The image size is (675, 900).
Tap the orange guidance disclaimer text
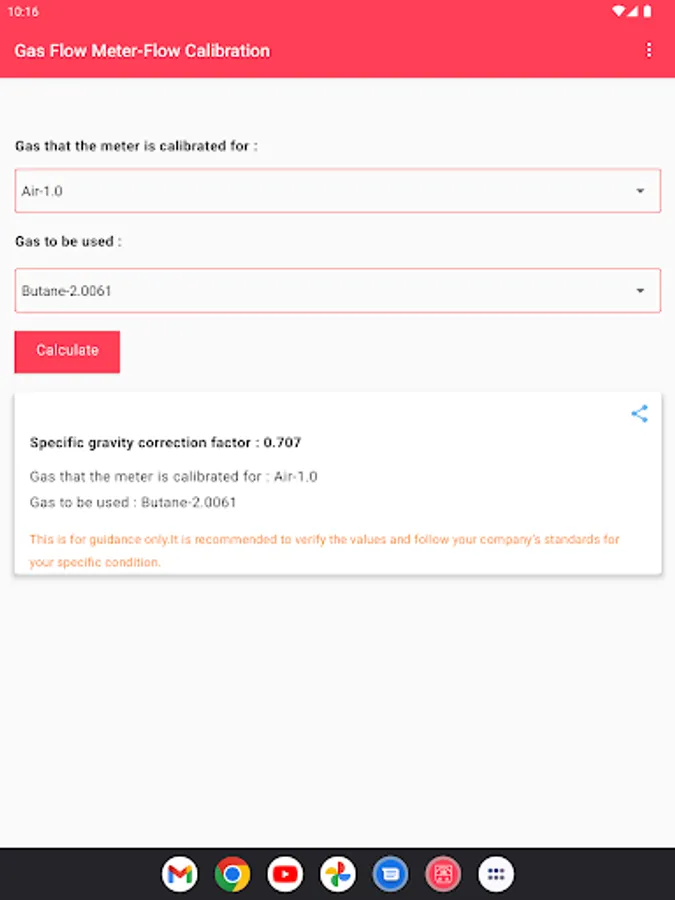pos(325,550)
